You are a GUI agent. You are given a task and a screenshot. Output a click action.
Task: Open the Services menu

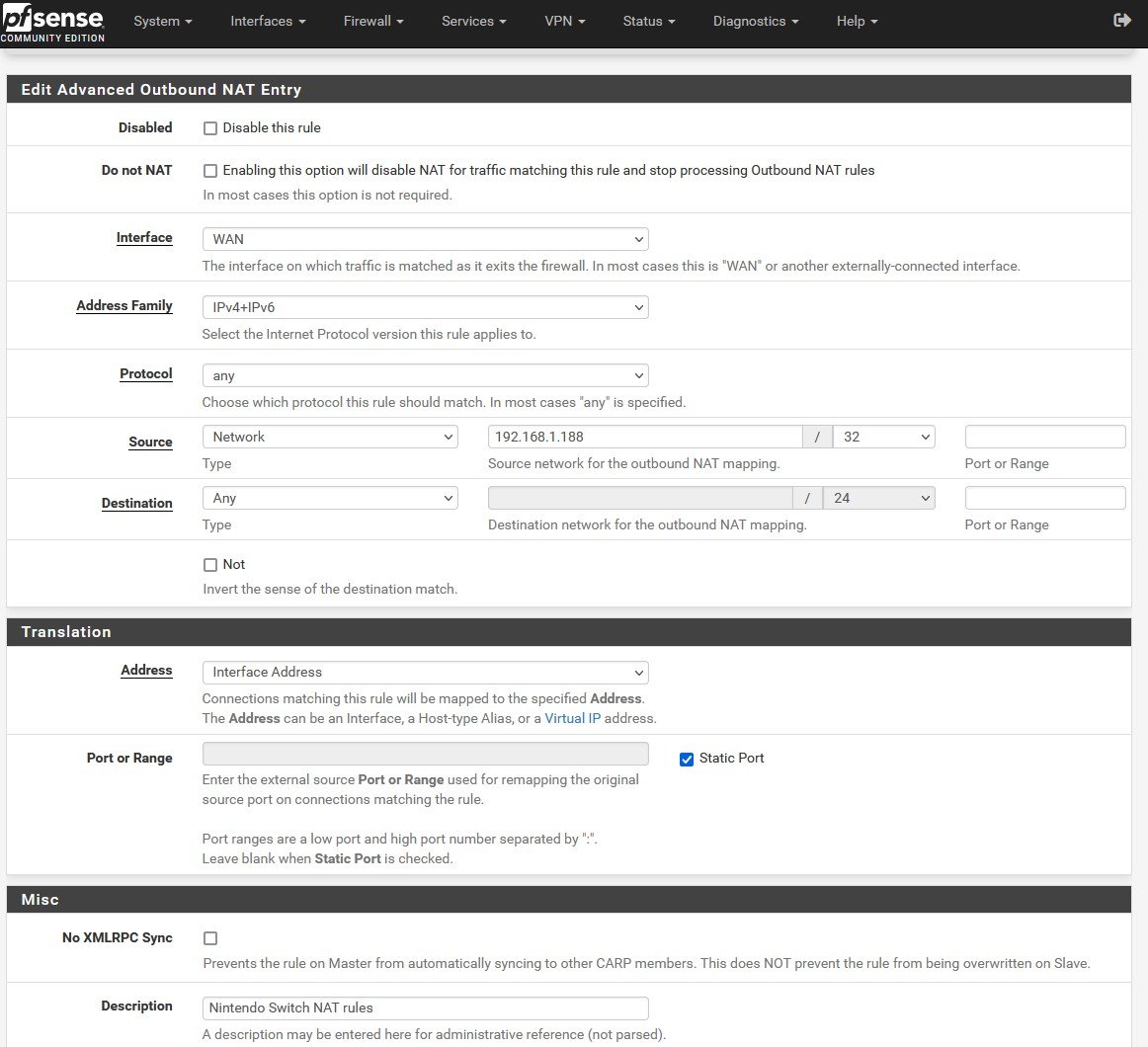pos(473,21)
